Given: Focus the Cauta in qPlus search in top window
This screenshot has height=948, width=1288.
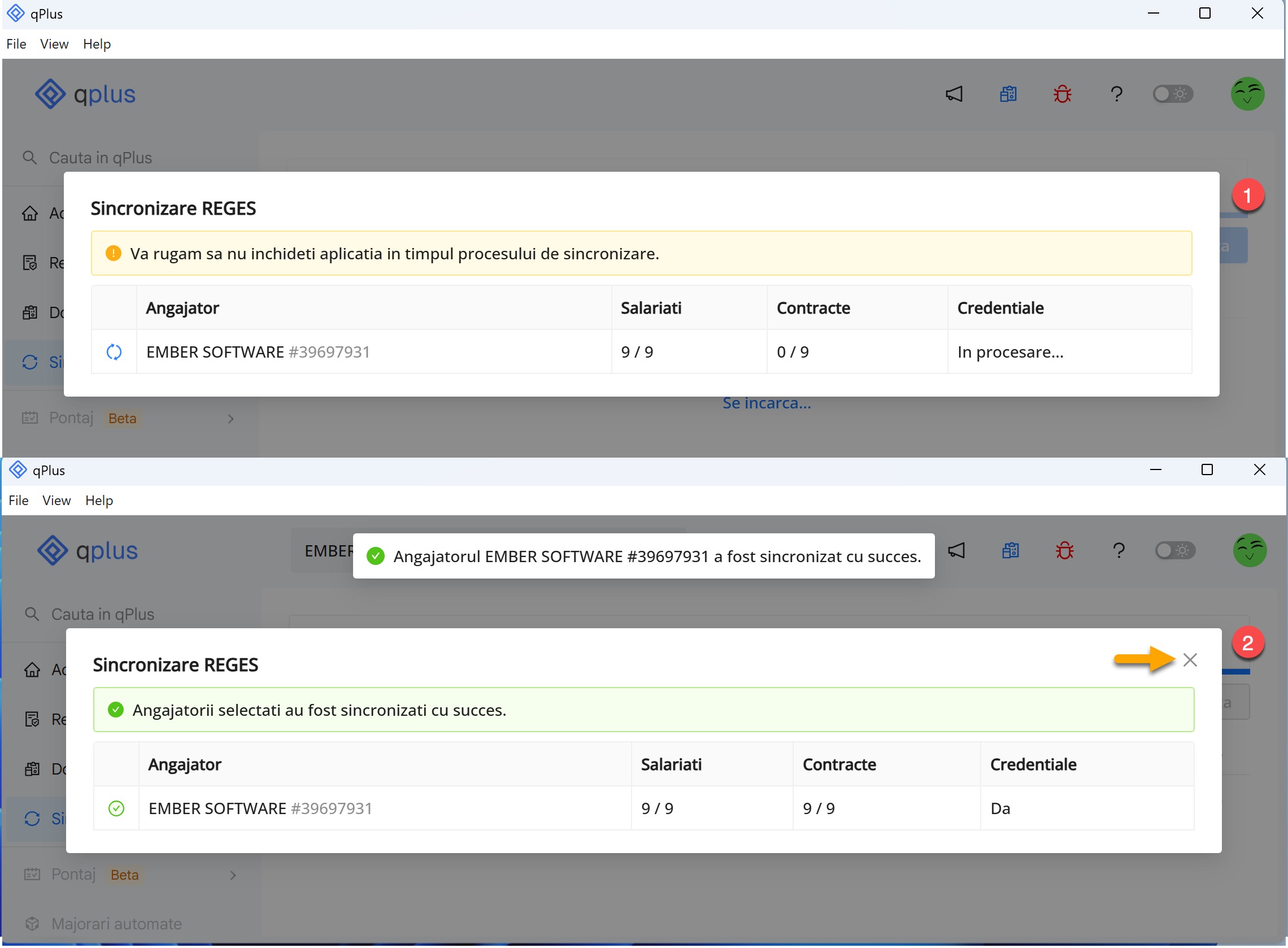Looking at the screenshot, I should pos(131,158).
